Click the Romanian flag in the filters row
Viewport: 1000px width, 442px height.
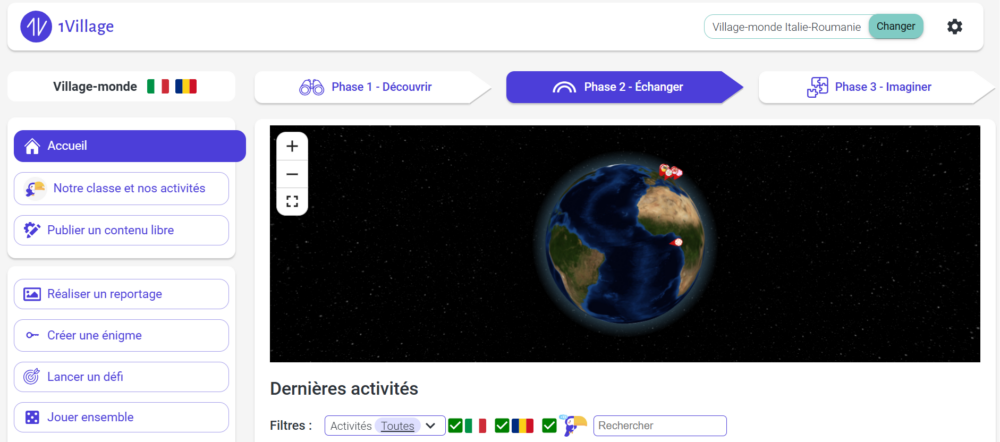pos(522,425)
